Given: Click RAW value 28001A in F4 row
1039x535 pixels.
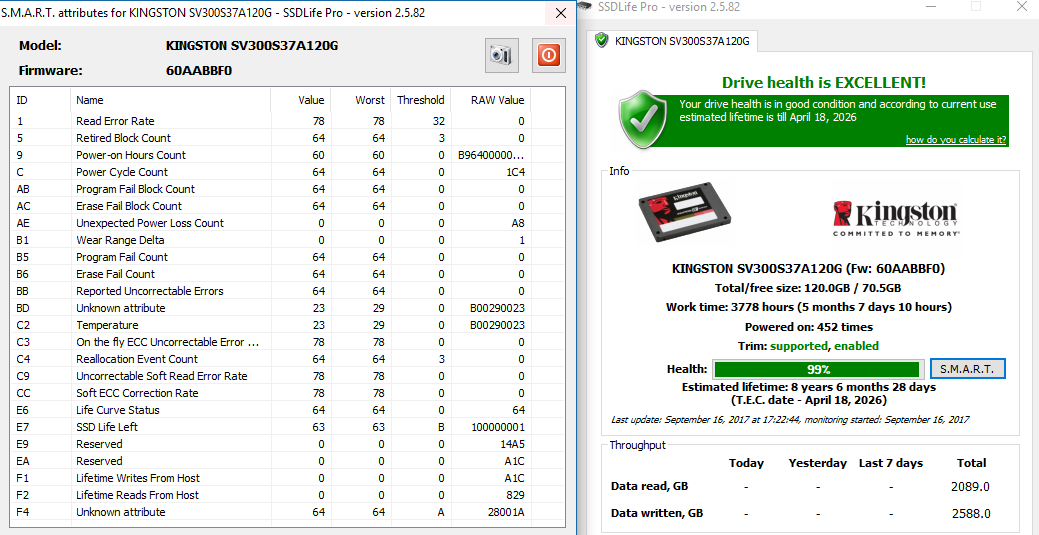Looking at the screenshot, I should (508, 512).
